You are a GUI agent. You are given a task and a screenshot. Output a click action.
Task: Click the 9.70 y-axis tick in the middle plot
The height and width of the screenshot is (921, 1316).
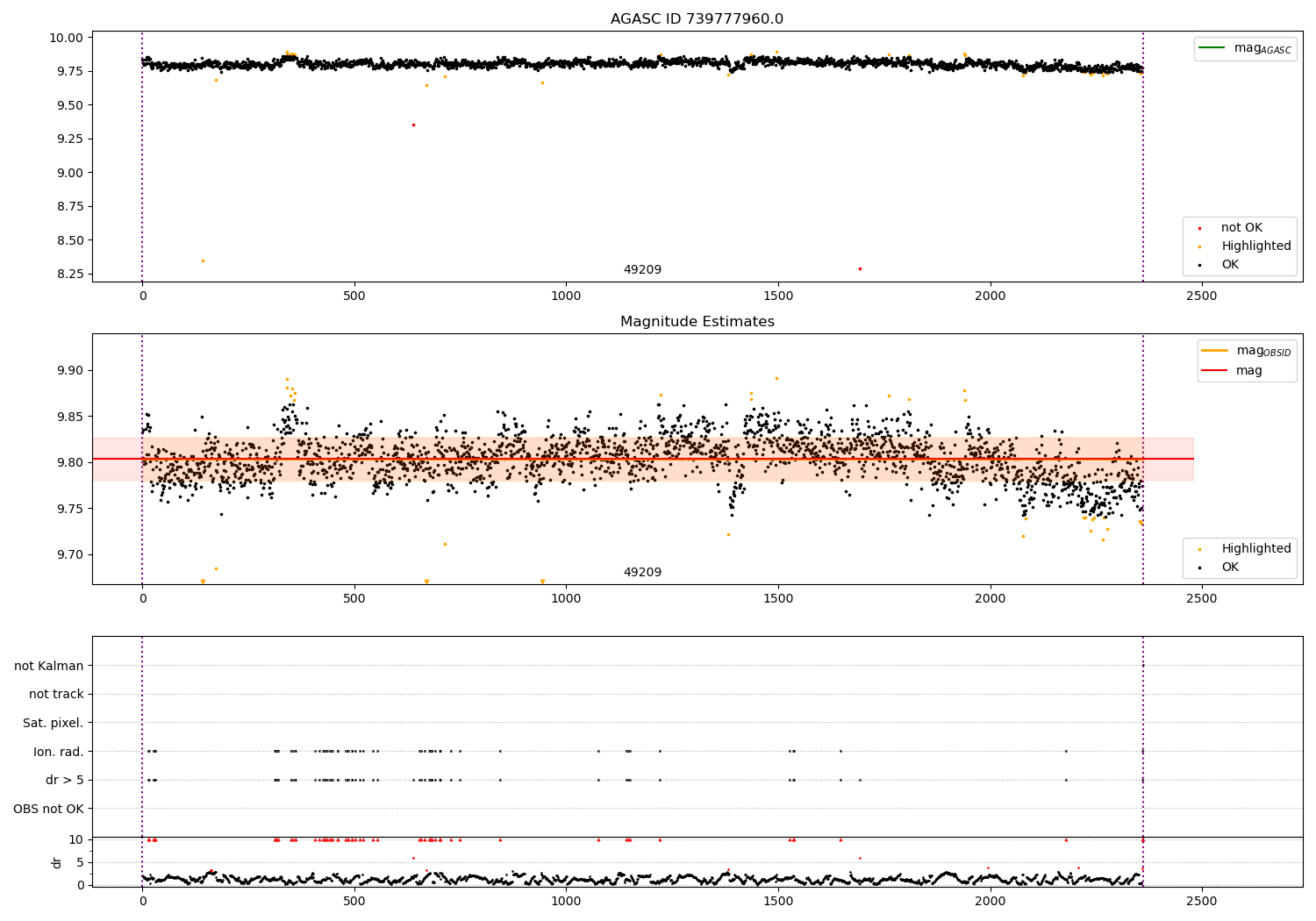coord(70,554)
